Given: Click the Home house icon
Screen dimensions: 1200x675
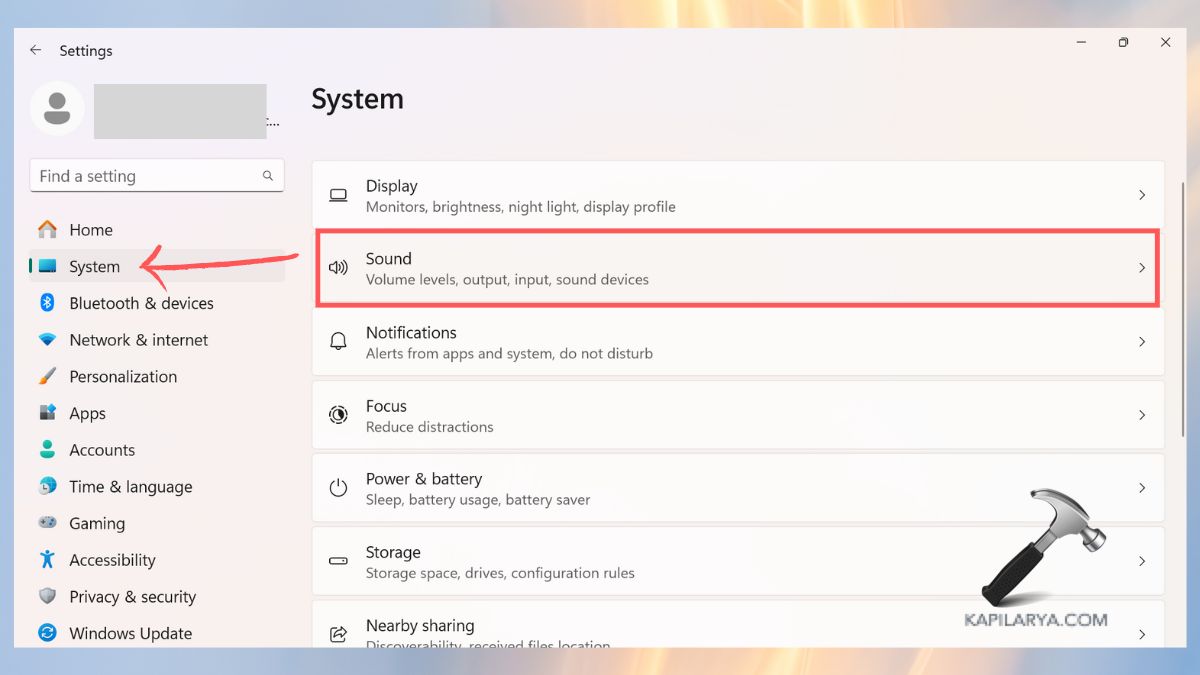Looking at the screenshot, I should click(x=47, y=230).
